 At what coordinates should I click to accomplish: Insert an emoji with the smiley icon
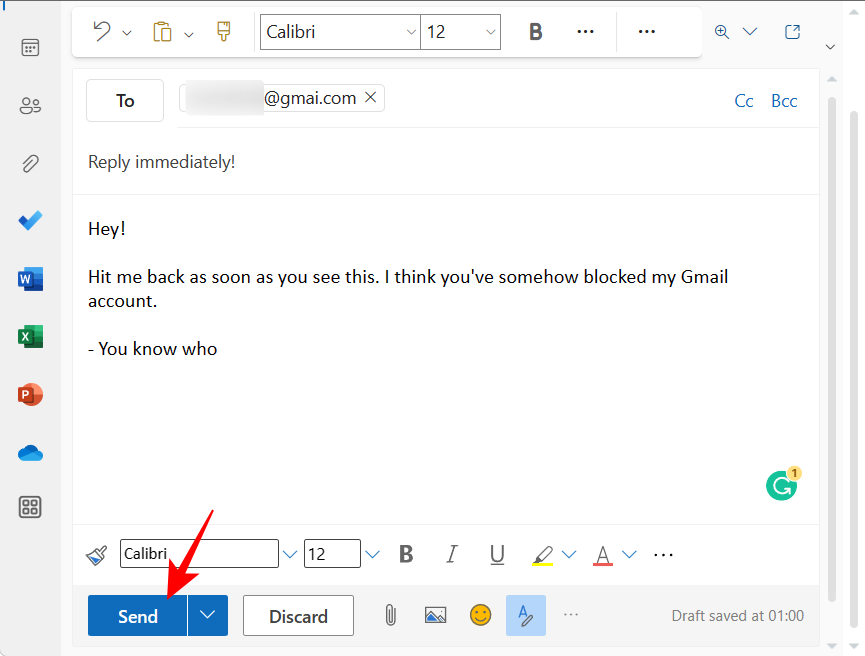pos(481,615)
